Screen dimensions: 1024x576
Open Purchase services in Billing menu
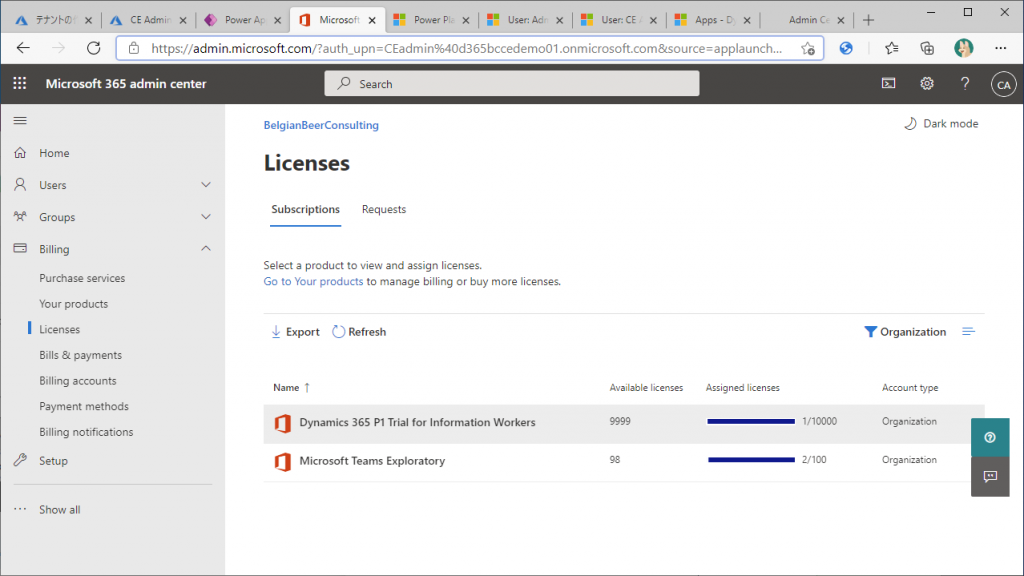82,278
